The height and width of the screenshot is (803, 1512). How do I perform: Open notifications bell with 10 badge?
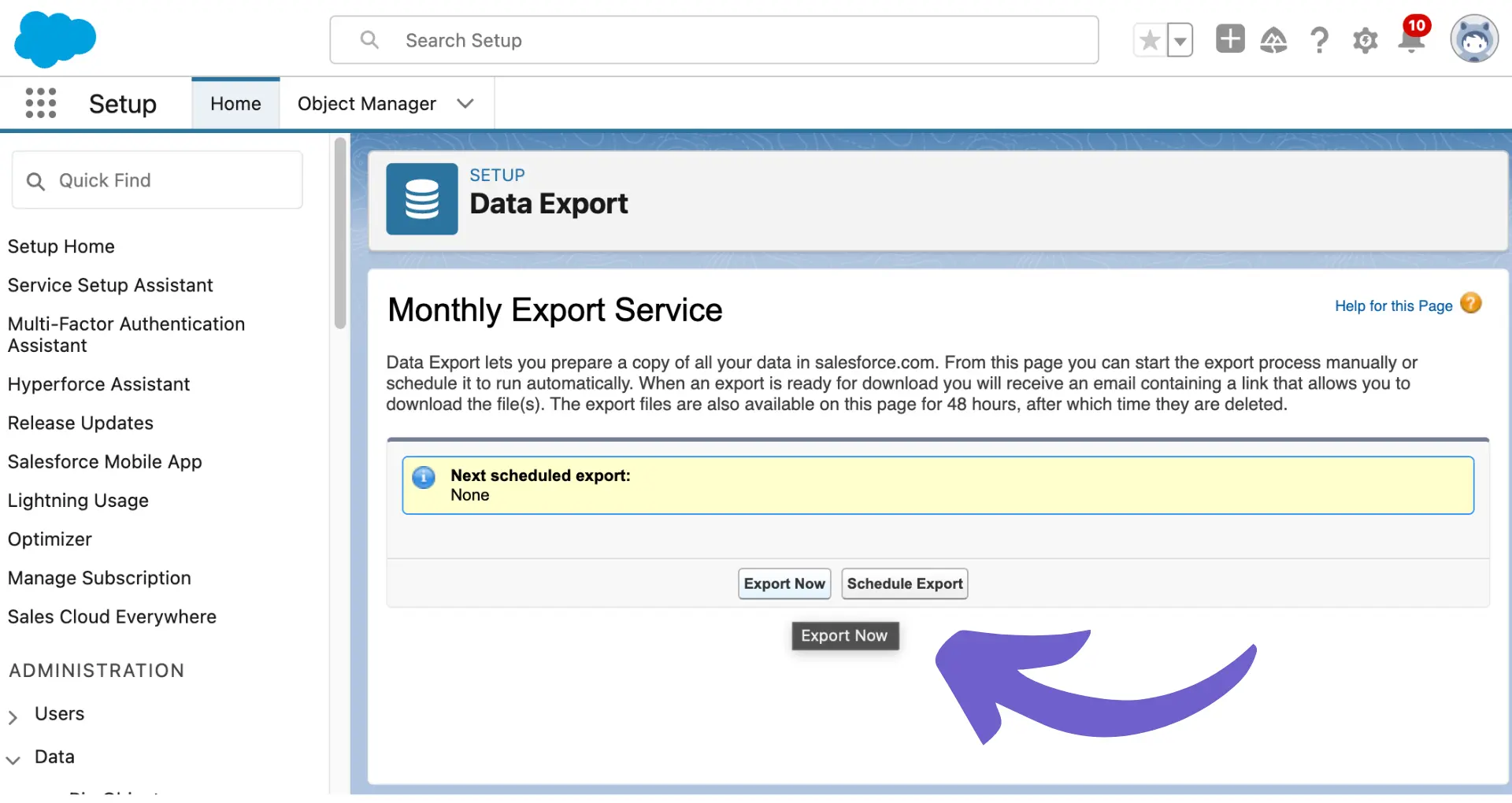pos(1412,37)
